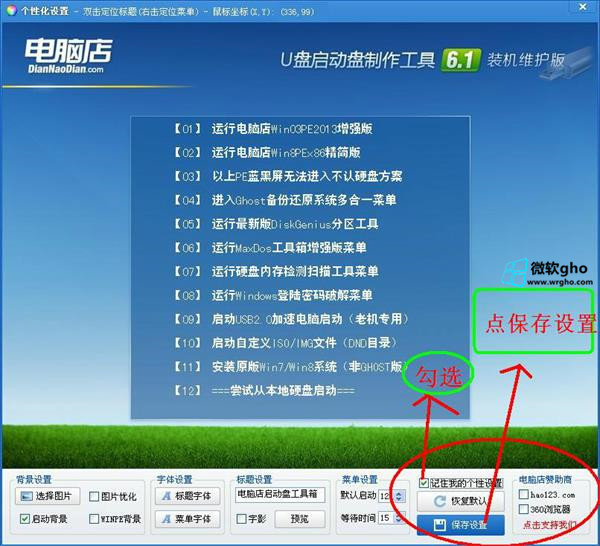
Task: Click the 选择图片 picture icon button
Action: 47,496
